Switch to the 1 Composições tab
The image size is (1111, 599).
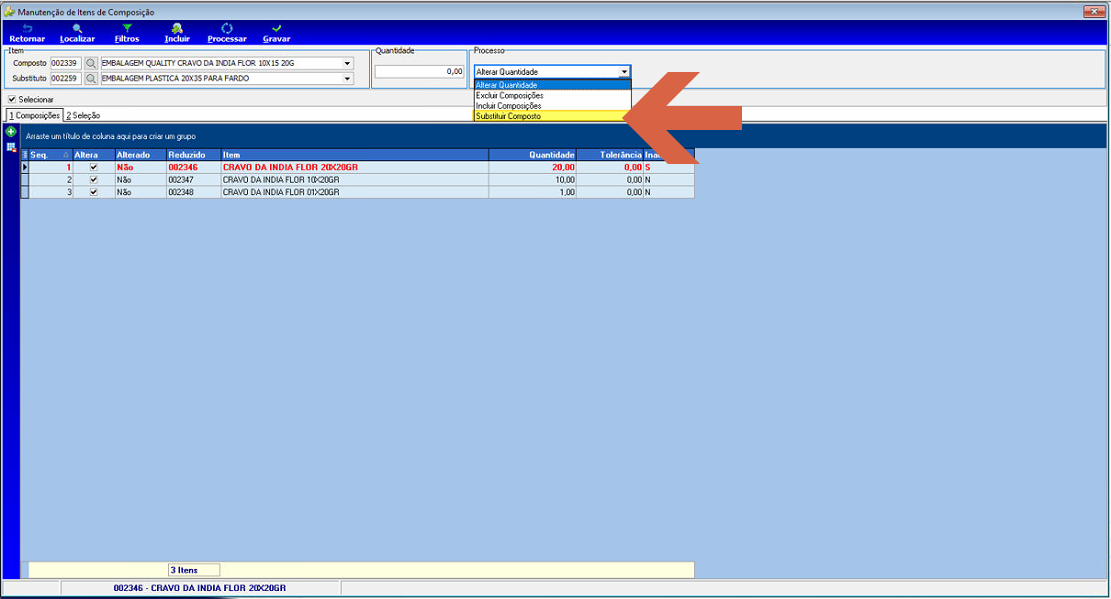tap(34, 116)
